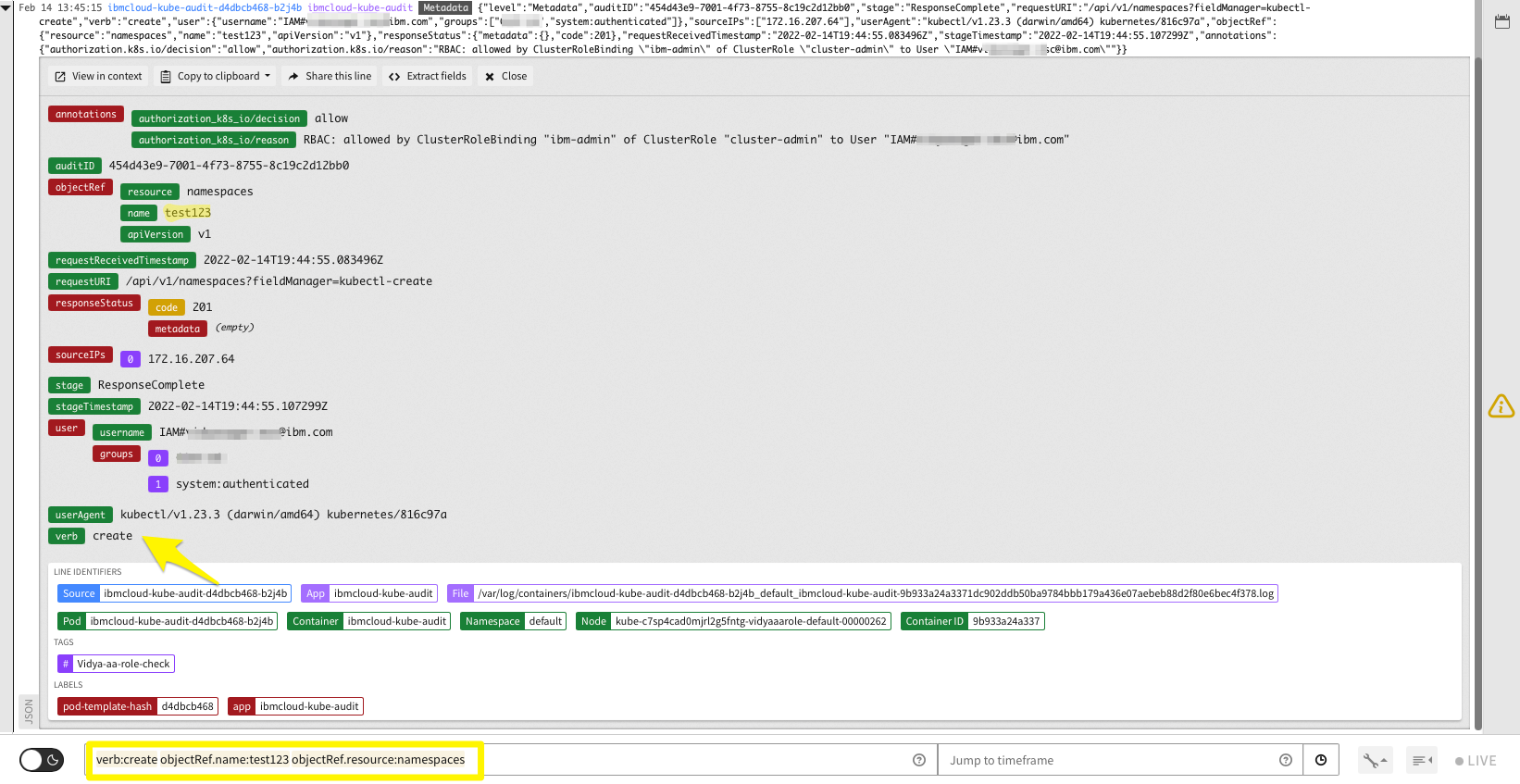Click Pod identifier tag
The height and width of the screenshot is (784, 1520).
168,621
